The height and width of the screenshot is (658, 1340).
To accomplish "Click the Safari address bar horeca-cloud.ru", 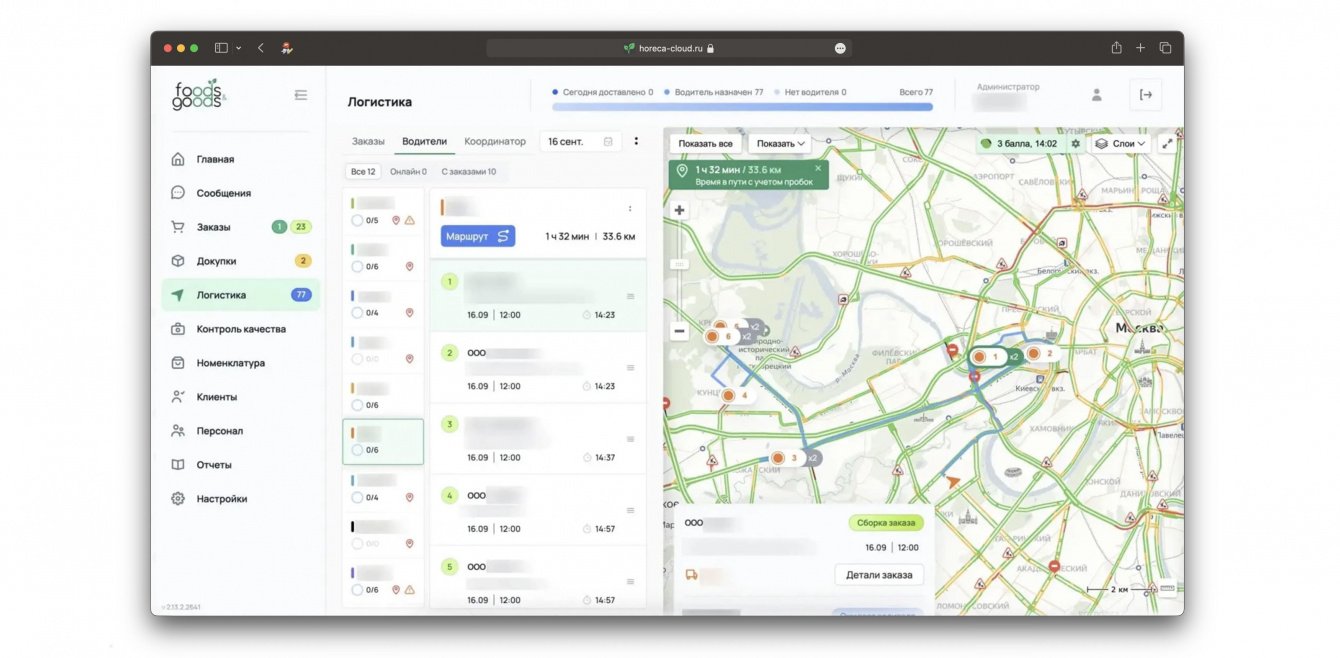I will (x=668, y=48).
